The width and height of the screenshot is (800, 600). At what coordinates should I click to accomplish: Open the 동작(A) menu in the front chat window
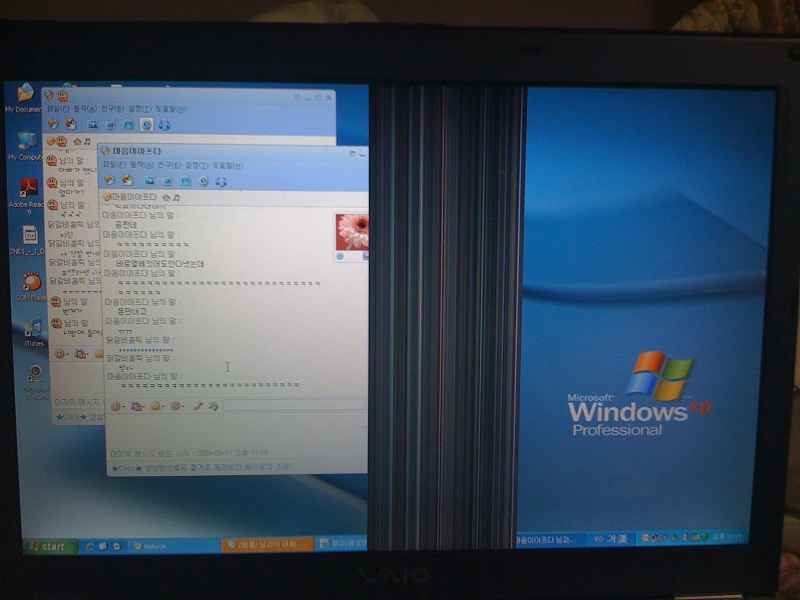click(141, 165)
